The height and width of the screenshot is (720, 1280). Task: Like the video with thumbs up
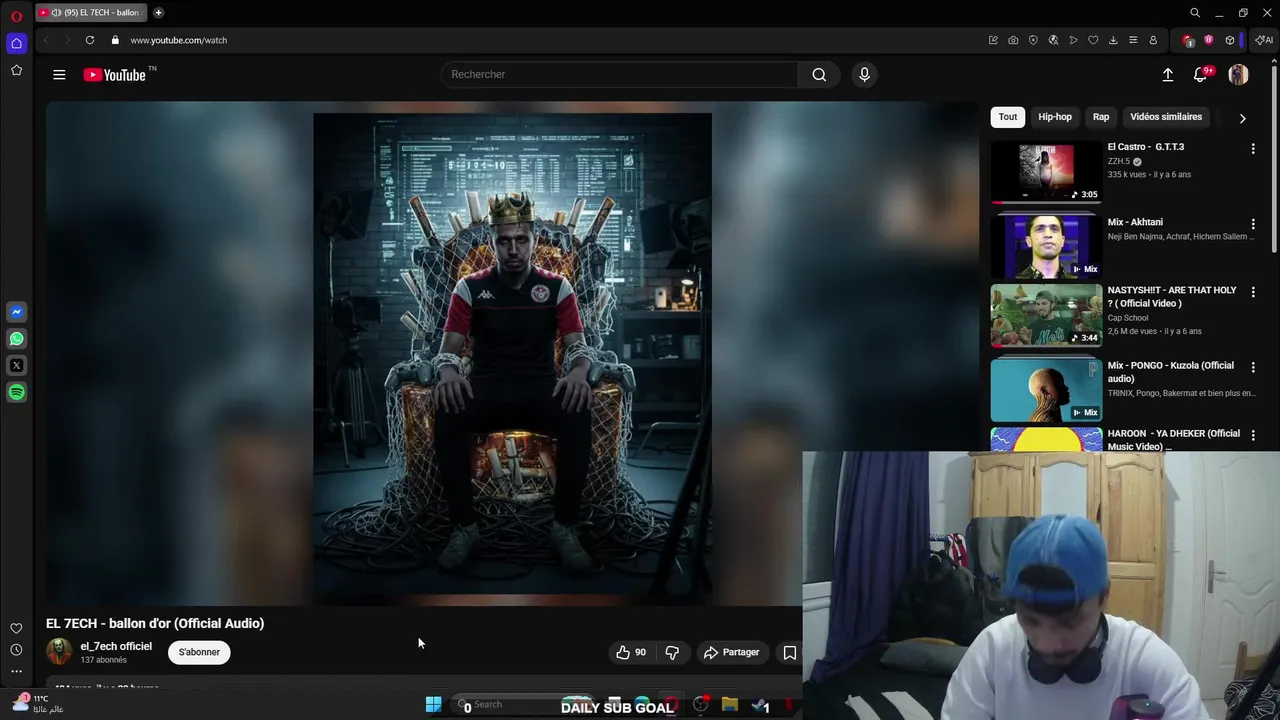[631, 652]
